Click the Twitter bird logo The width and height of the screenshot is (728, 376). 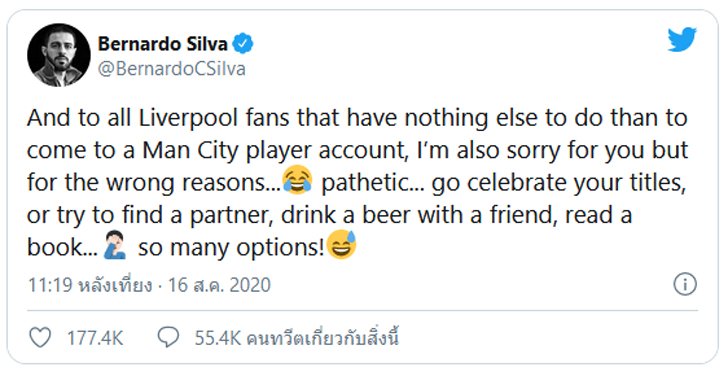(682, 39)
